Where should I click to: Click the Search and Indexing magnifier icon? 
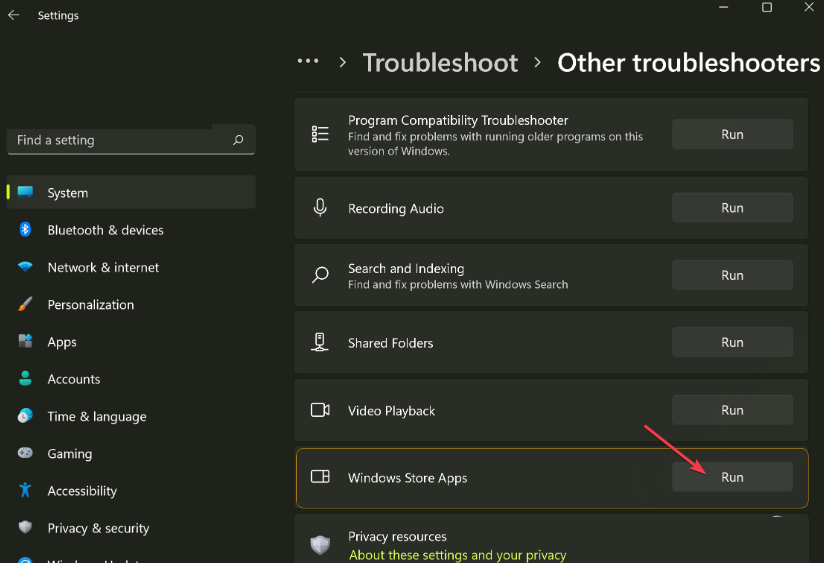click(x=320, y=275)
